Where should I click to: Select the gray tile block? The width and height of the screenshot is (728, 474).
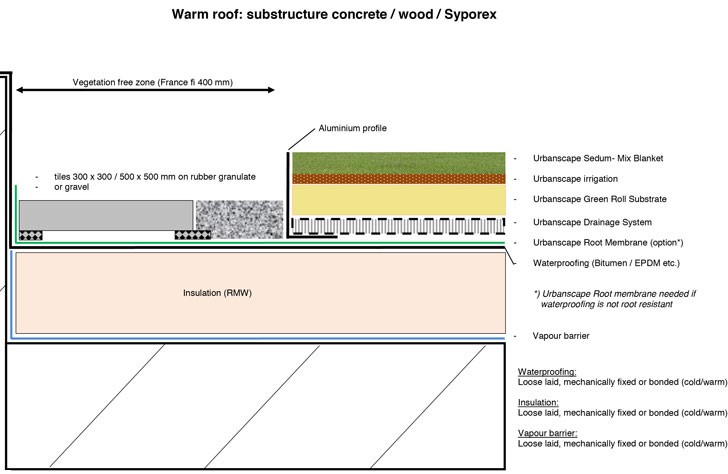click(105, 214)
